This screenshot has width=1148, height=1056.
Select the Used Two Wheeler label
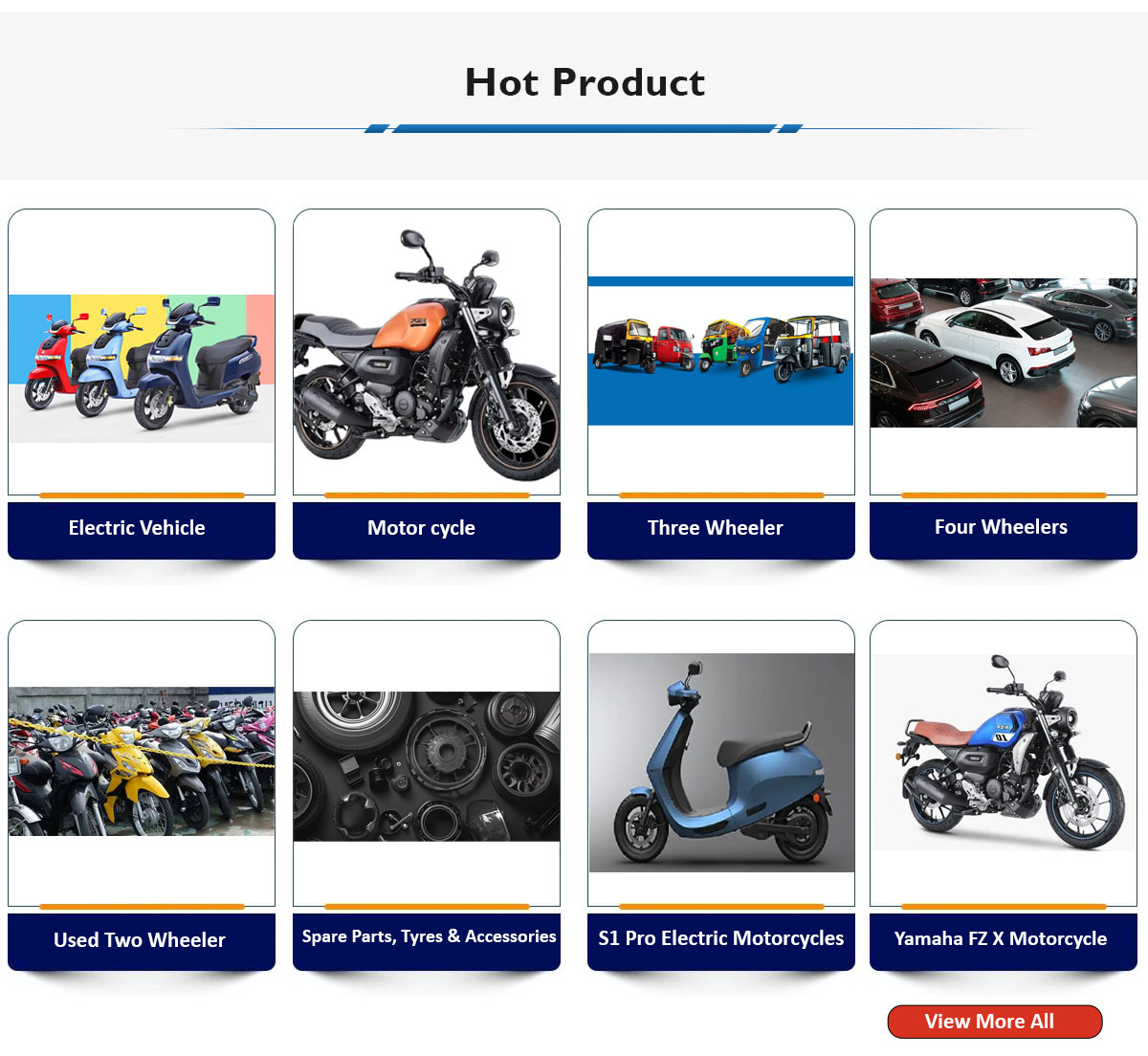click(142, 941)
